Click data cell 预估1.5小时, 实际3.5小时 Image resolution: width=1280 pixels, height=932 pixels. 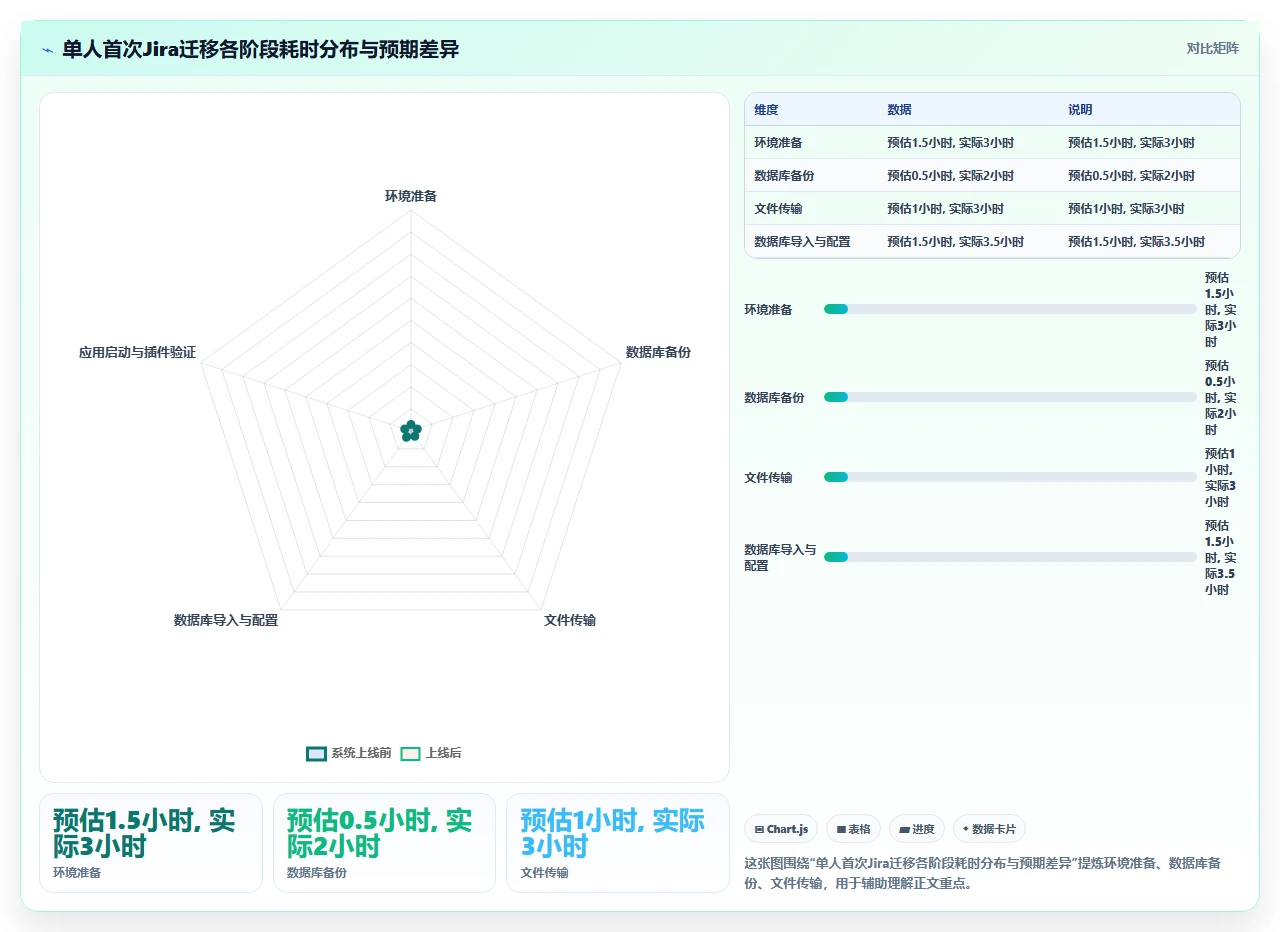[955, 242]
